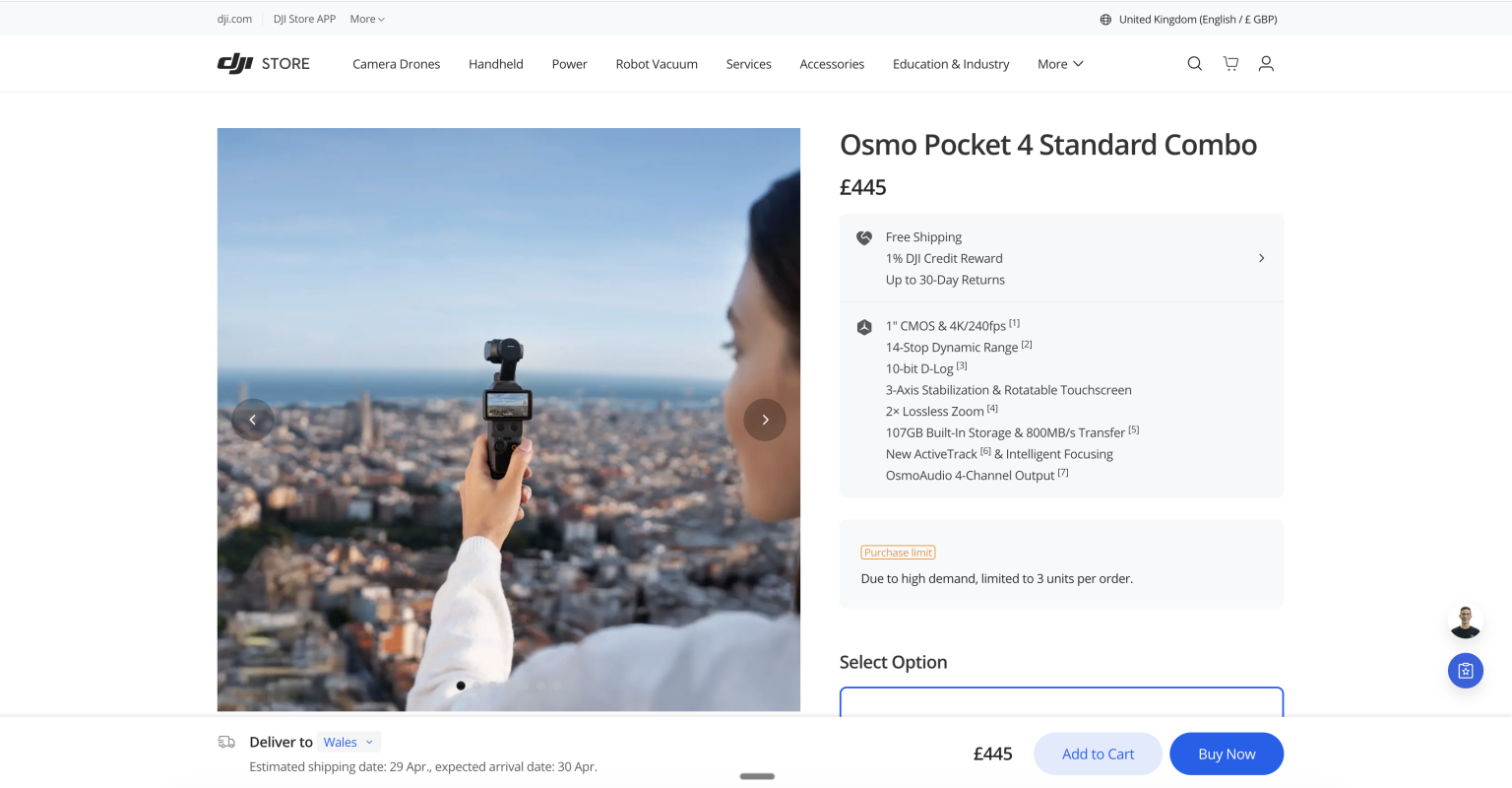
Task: Open the live chat agent avatar
Action: (x=1465, y=623)
